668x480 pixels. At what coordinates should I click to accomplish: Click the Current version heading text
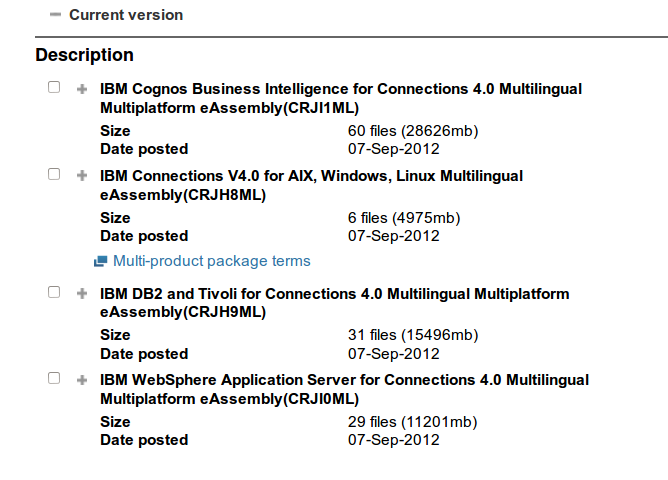point(126,15)
